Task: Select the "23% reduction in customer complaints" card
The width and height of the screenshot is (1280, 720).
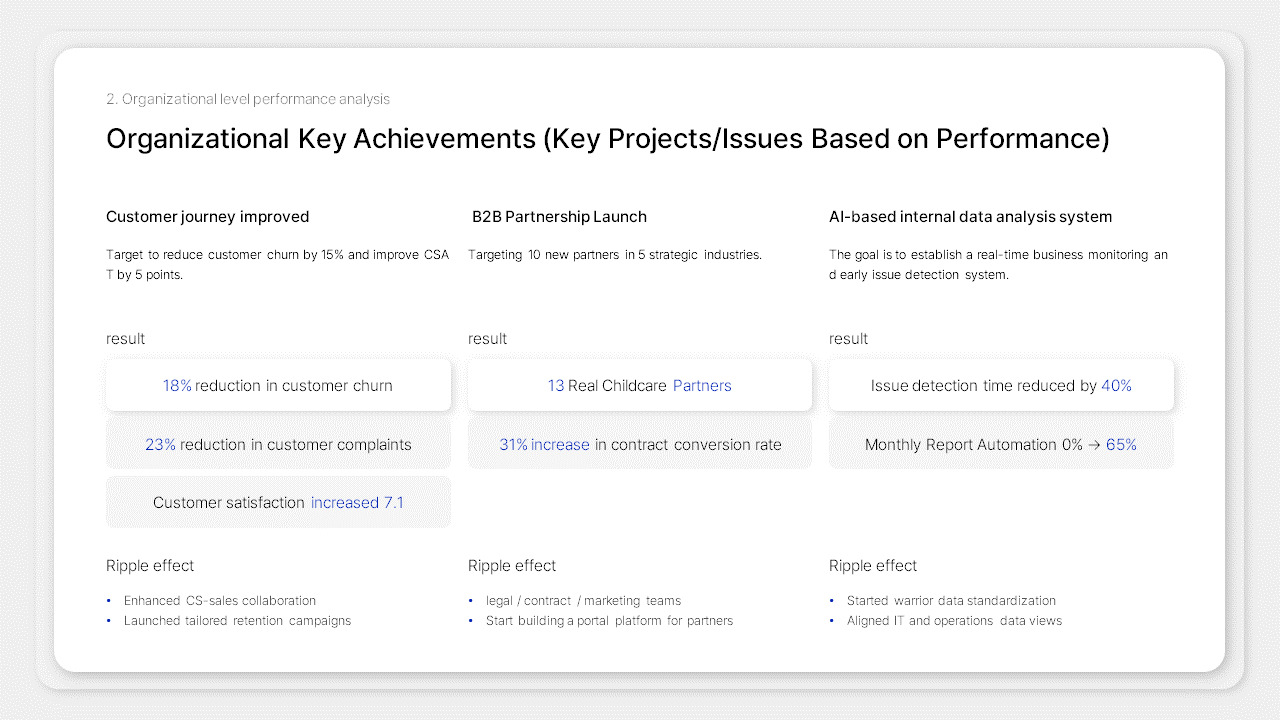Action: (278, 444)
